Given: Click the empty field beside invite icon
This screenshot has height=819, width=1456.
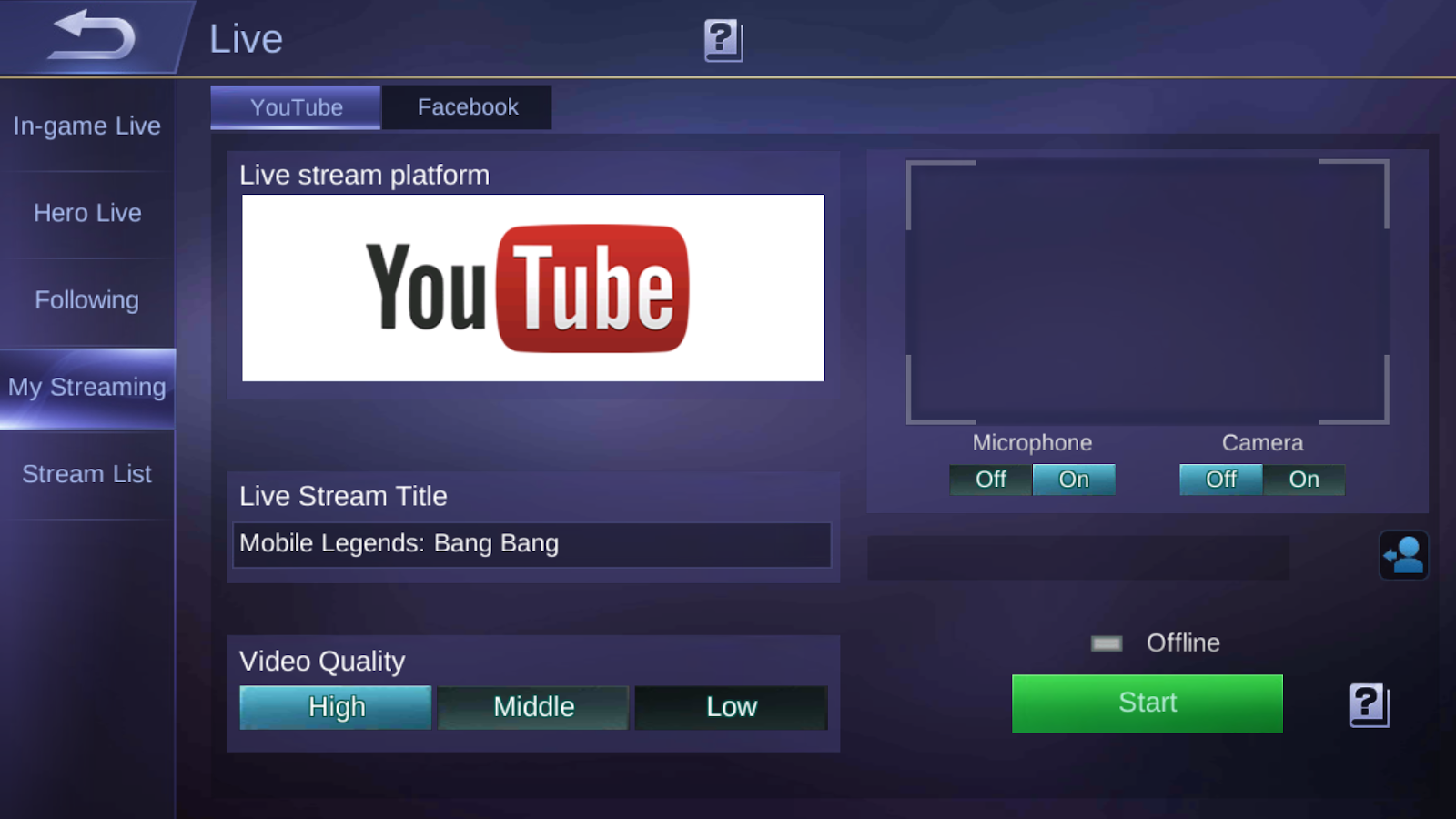Looking at the screenshot, I should coord(1078,558).
